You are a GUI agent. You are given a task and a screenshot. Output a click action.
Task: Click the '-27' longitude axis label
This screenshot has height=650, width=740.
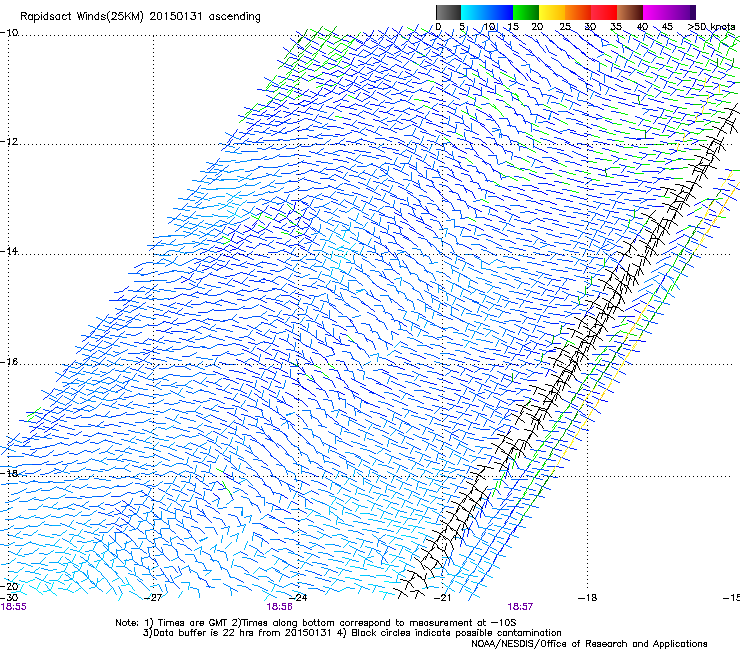pyautogui.click(x=153, y=598)
